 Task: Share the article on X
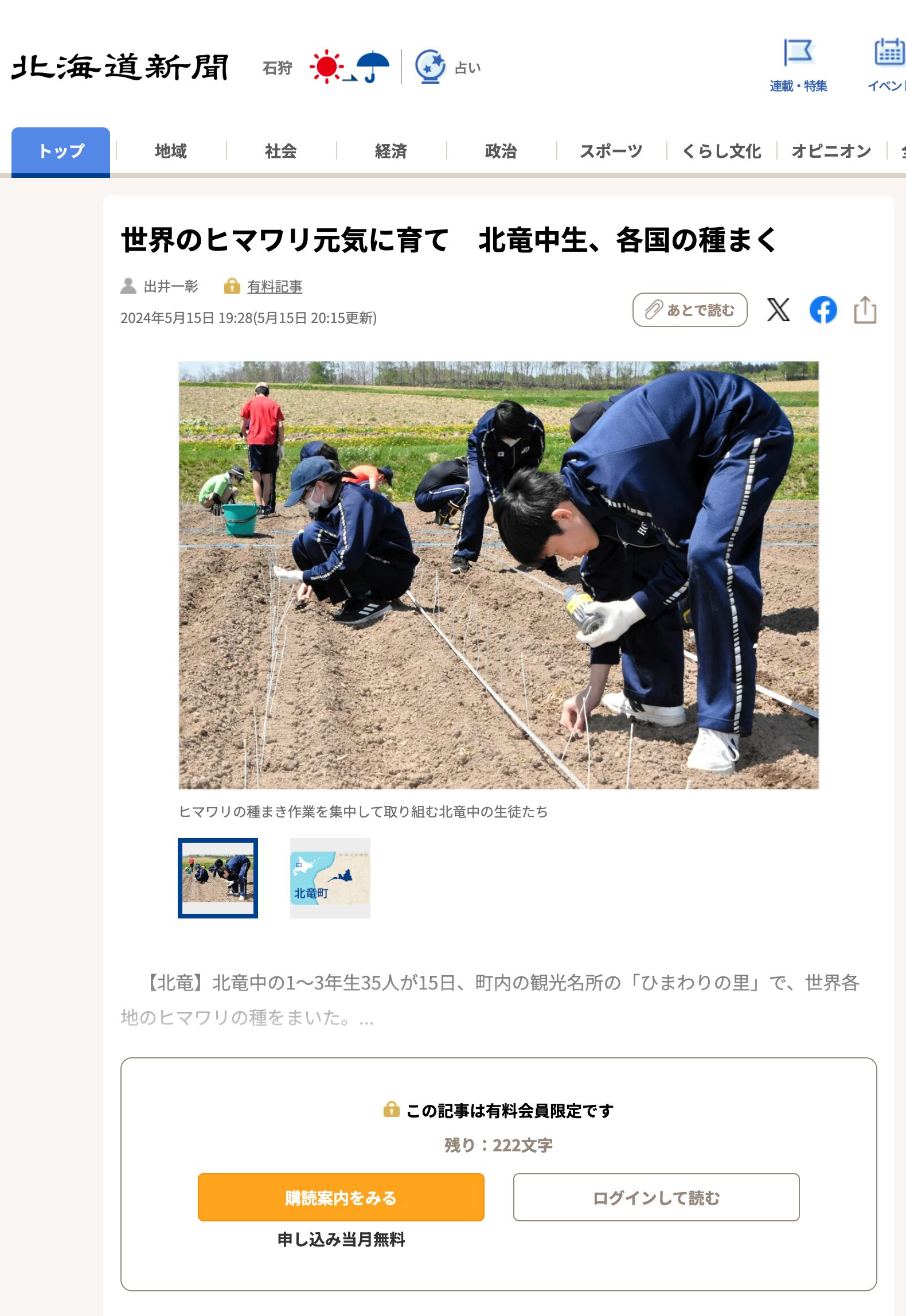778,310
